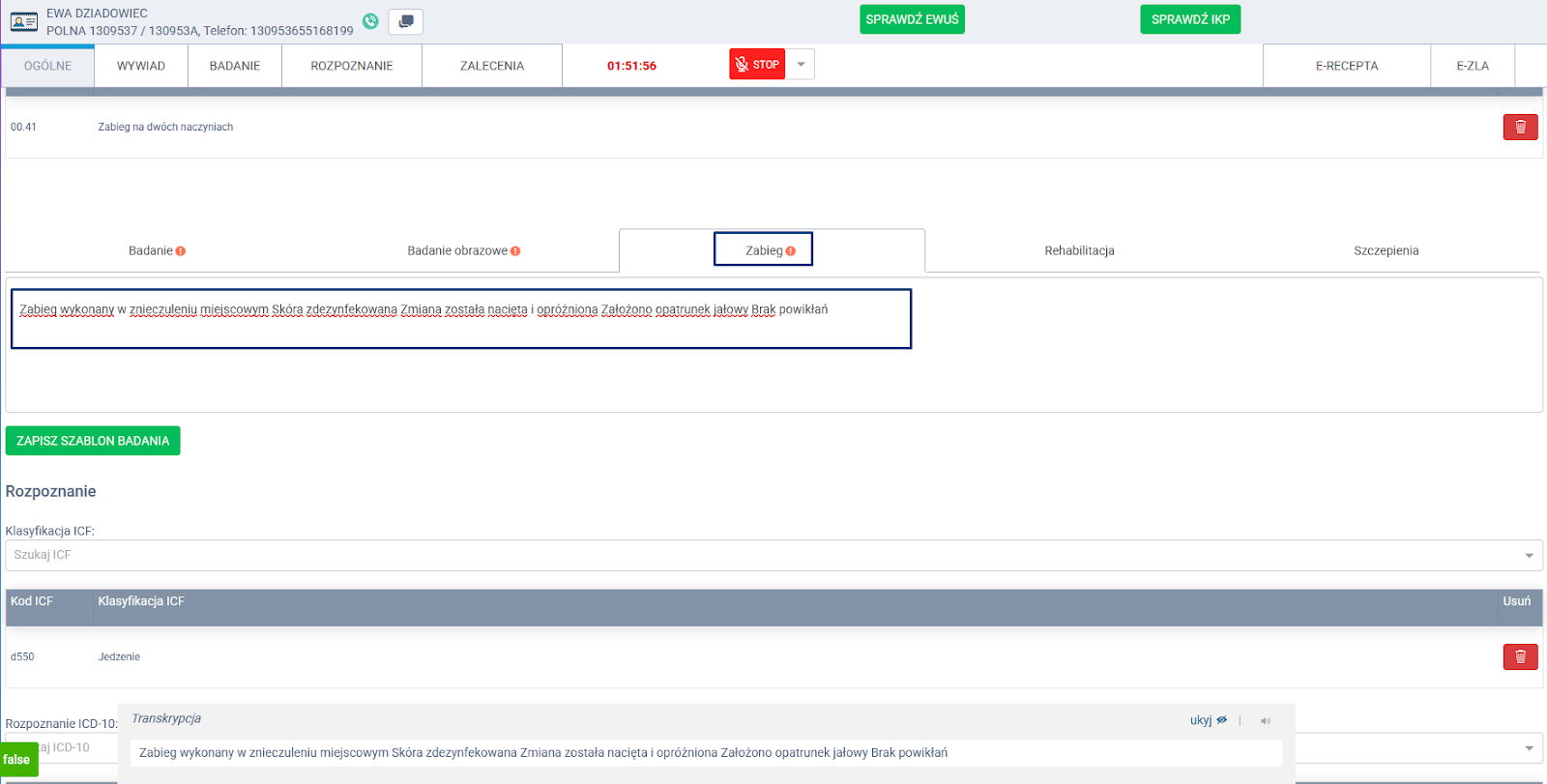Delete the 00.41 procedure row
Screen dimensions: 1547x784
1520,127
